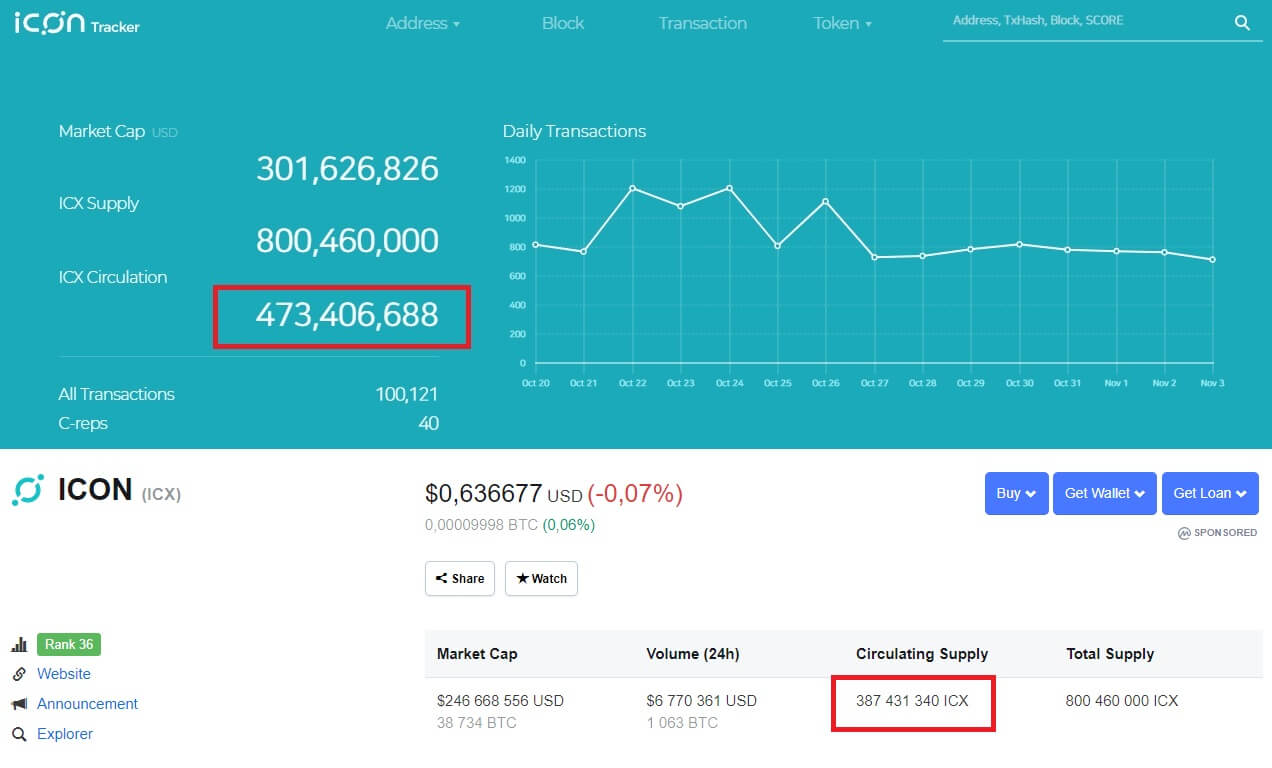Click the Oct 30 data point on chart

pyautogui.click(x=1019, y=244)
